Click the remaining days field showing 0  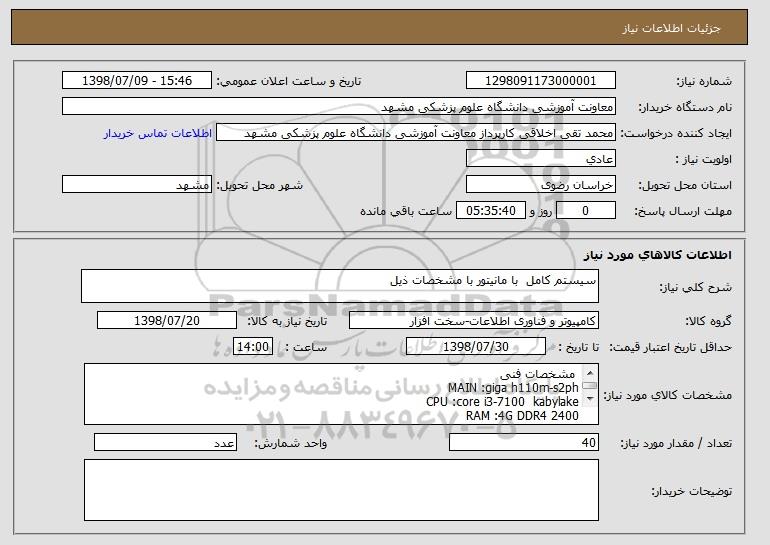585,211
